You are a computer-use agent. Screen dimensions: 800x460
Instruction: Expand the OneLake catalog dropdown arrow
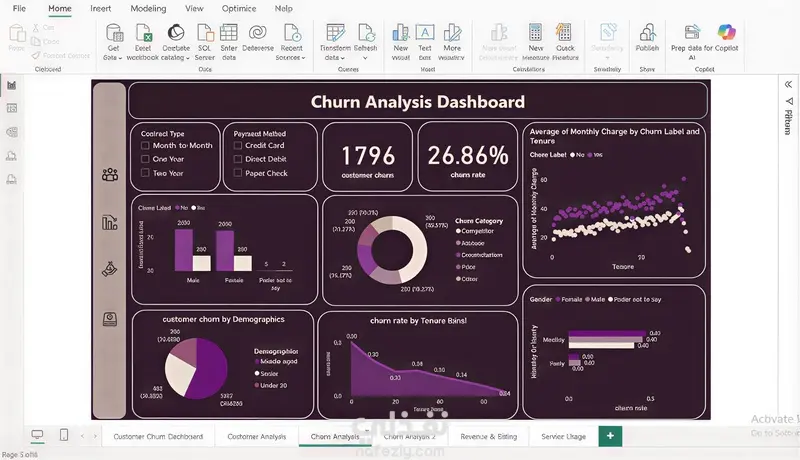188,58
